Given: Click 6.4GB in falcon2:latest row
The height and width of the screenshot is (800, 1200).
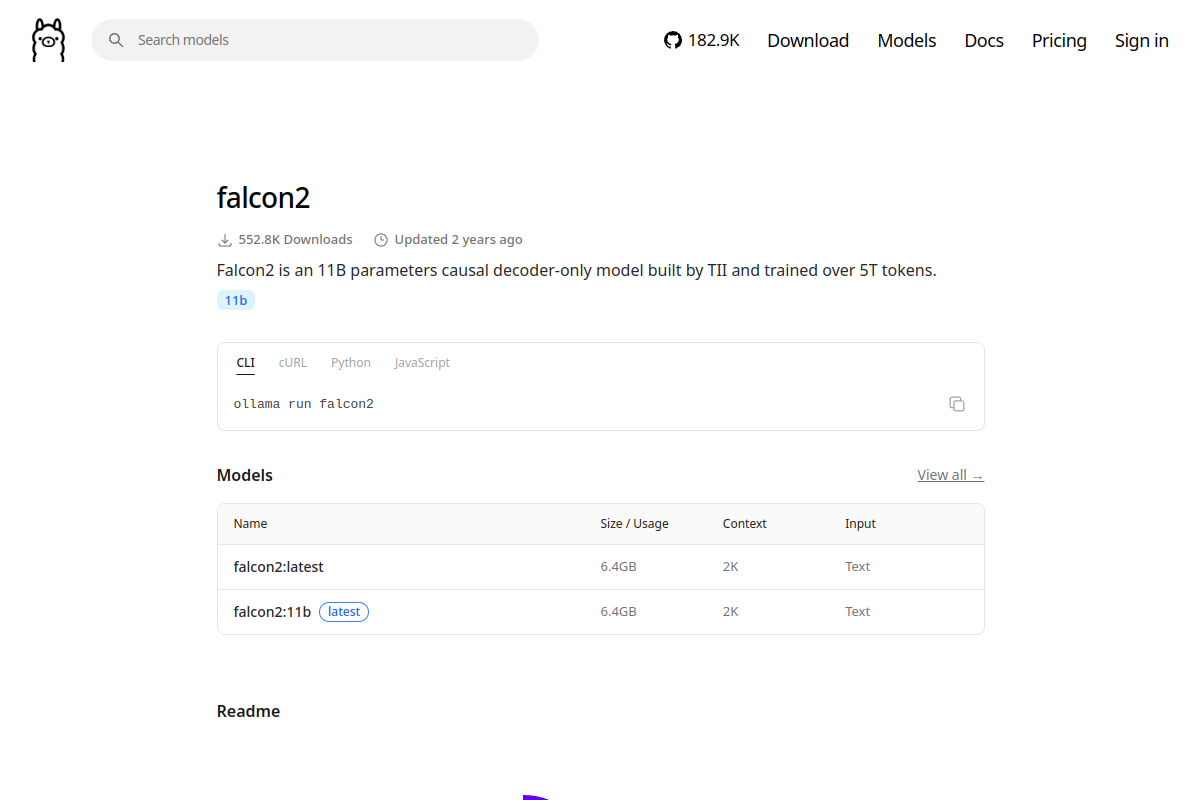Looking at the screenshot, I should pos(619,567).
